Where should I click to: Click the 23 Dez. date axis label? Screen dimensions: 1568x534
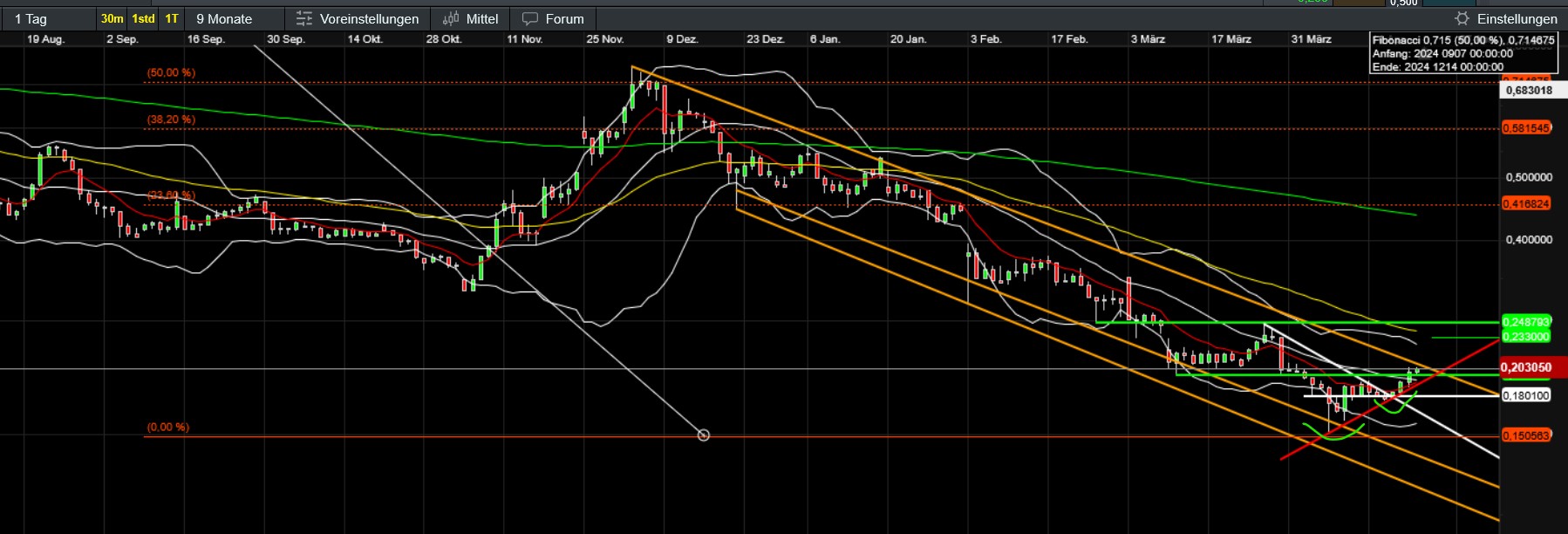coord(766,39)
